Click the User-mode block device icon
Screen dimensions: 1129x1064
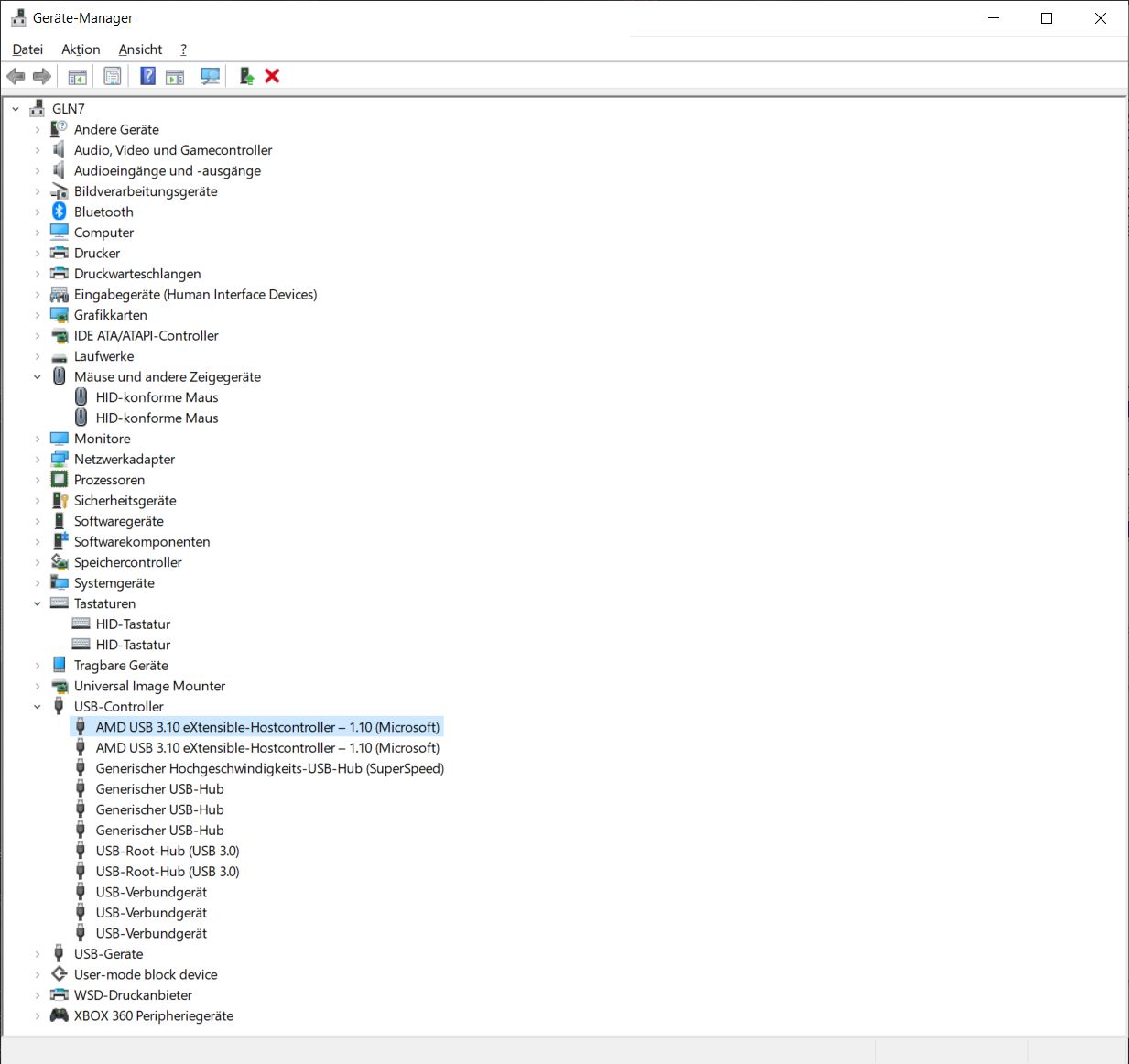60,974
